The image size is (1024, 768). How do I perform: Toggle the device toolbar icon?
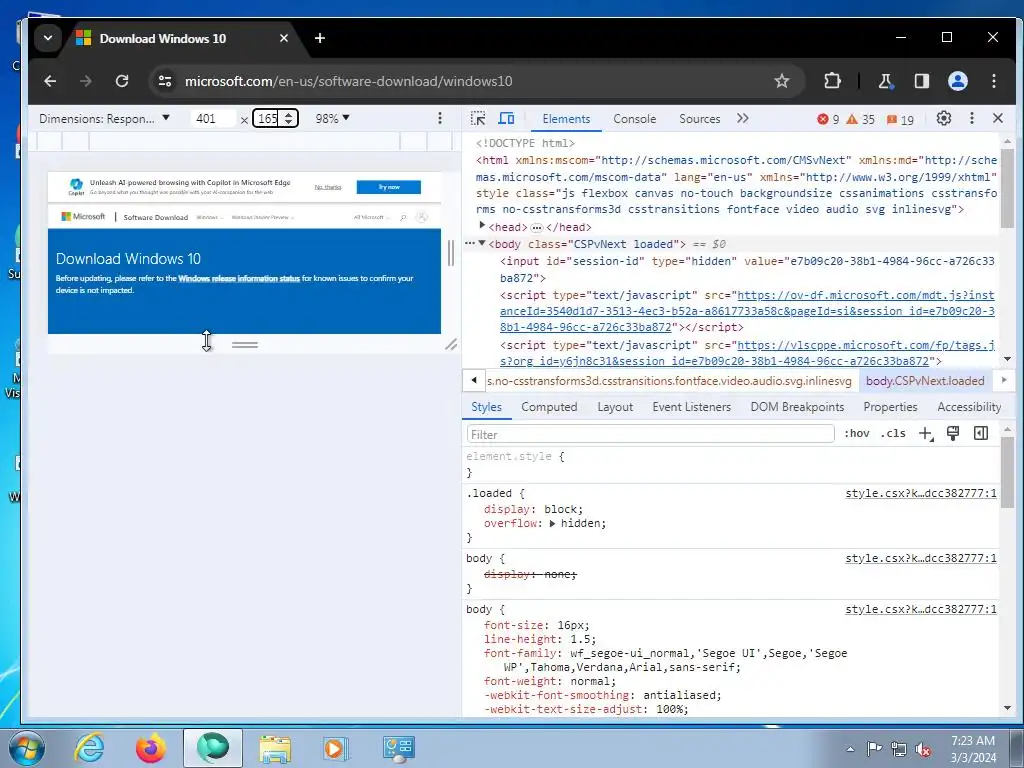tap(506, 118)
